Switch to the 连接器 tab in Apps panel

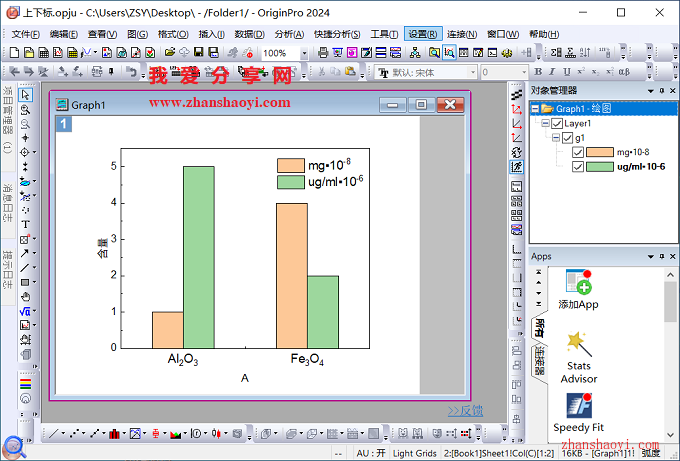(539, 362)
